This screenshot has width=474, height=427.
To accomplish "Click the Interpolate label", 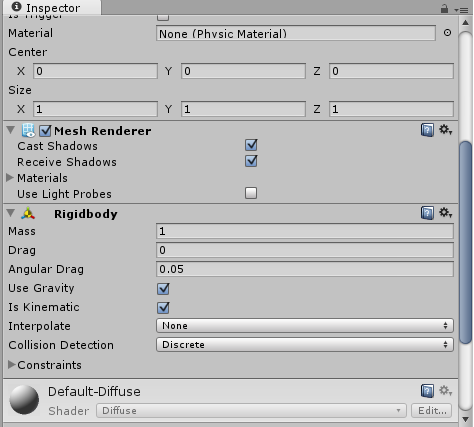I will click(x=39, y=326).
